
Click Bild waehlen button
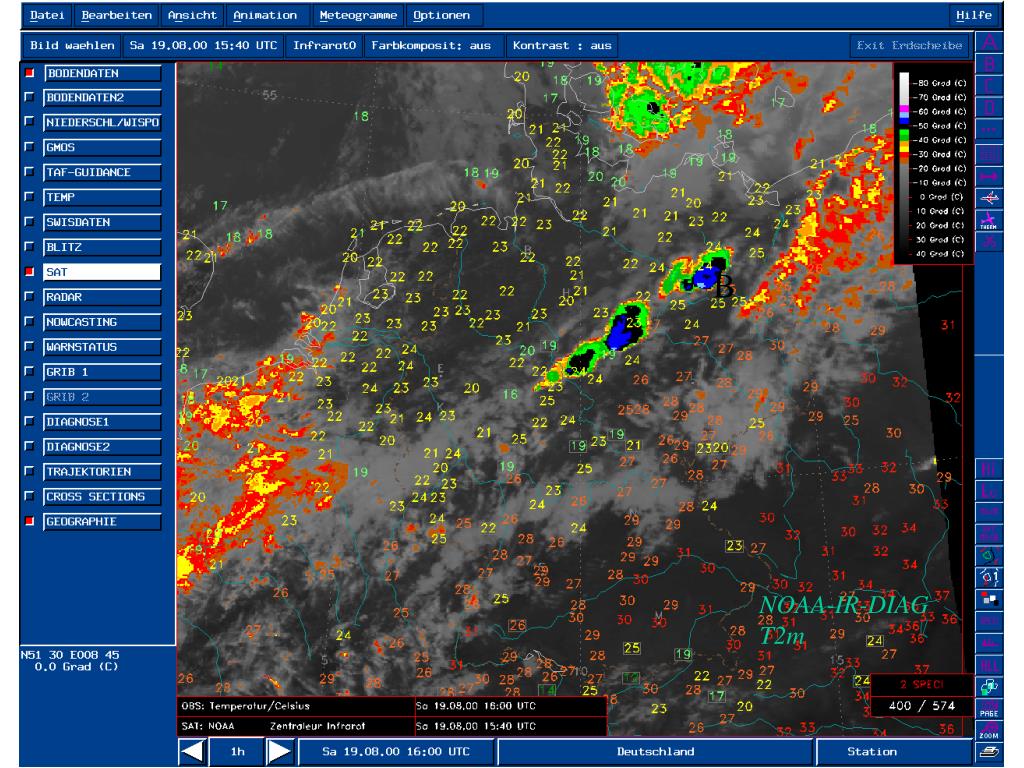coord(72,46)
